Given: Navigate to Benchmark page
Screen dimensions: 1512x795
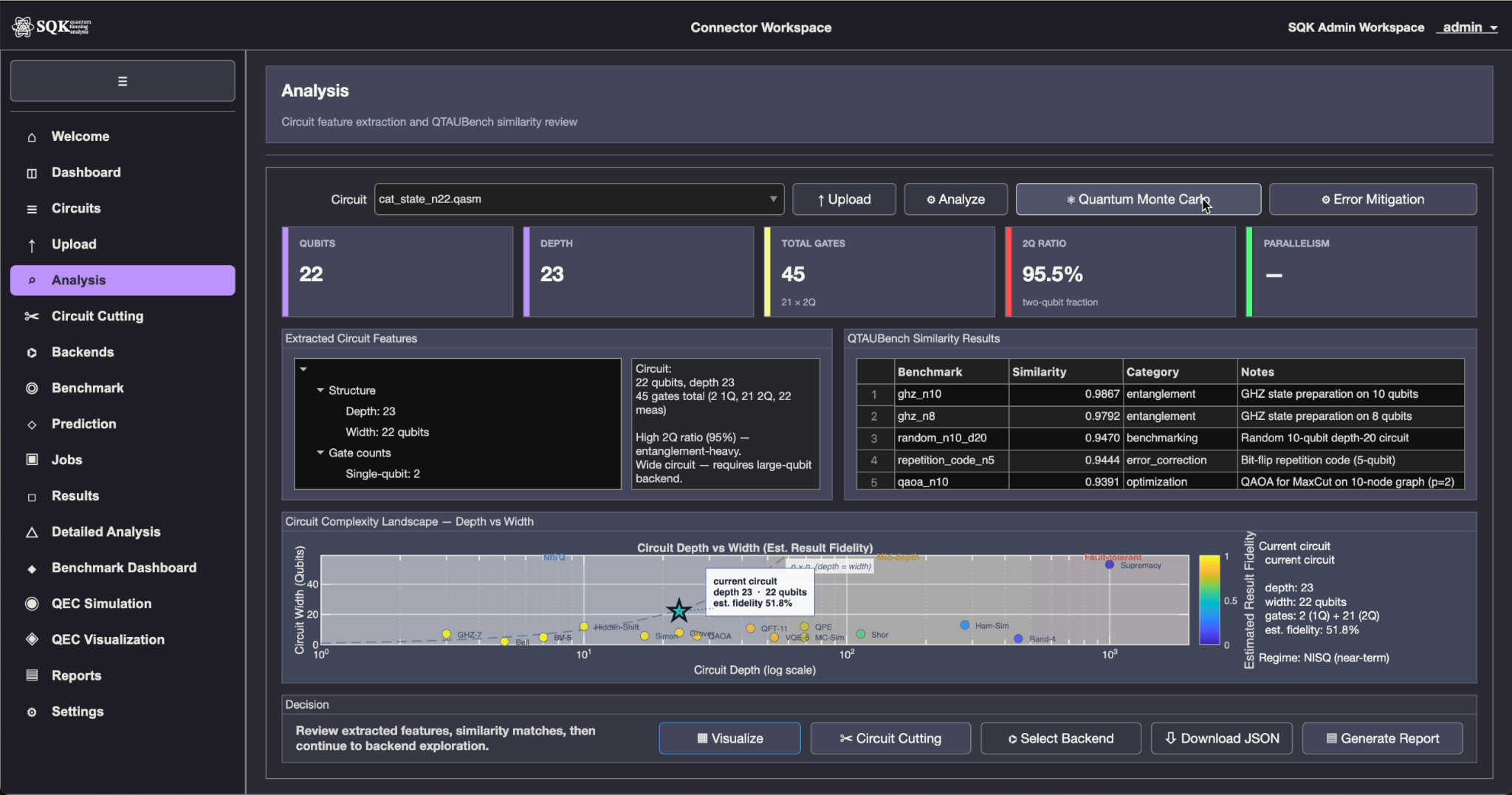Looking at the screenshot, I should click(123, 388).
